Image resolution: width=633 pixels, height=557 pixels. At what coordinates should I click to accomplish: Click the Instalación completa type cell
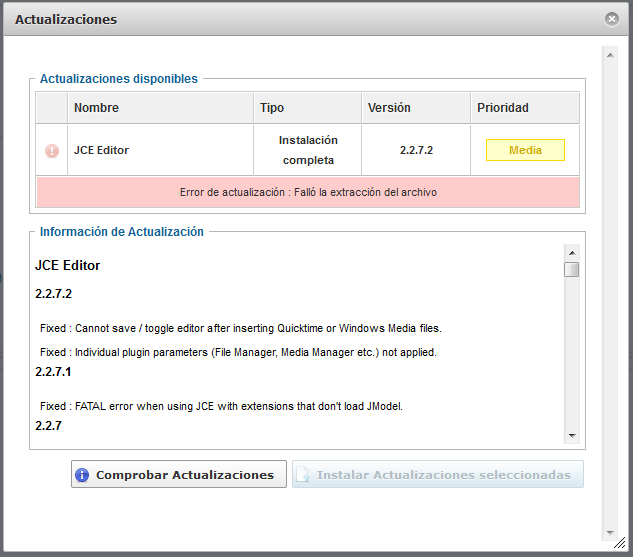[x=308, y=150]
